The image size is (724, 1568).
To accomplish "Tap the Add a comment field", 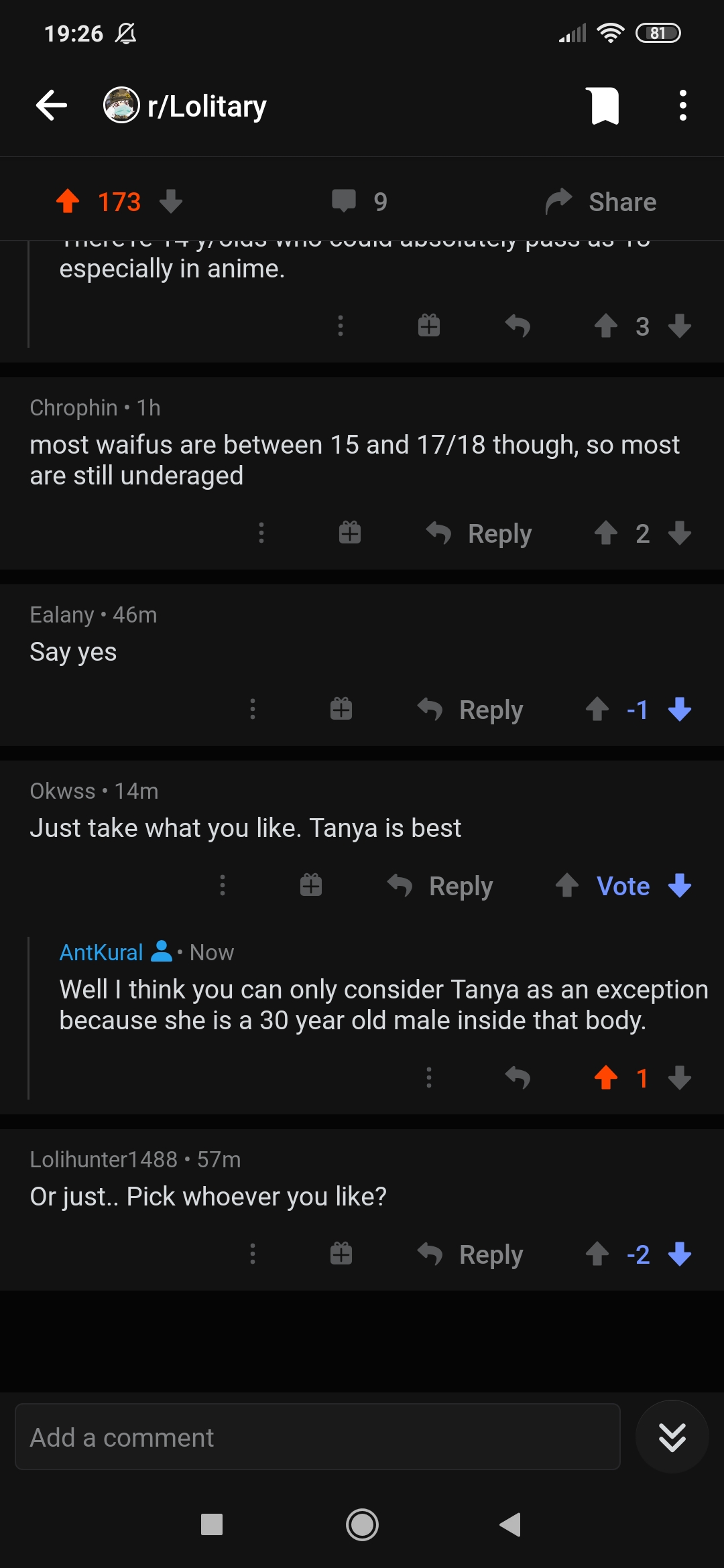I will pyautogui.click(x=268, y=1436).
